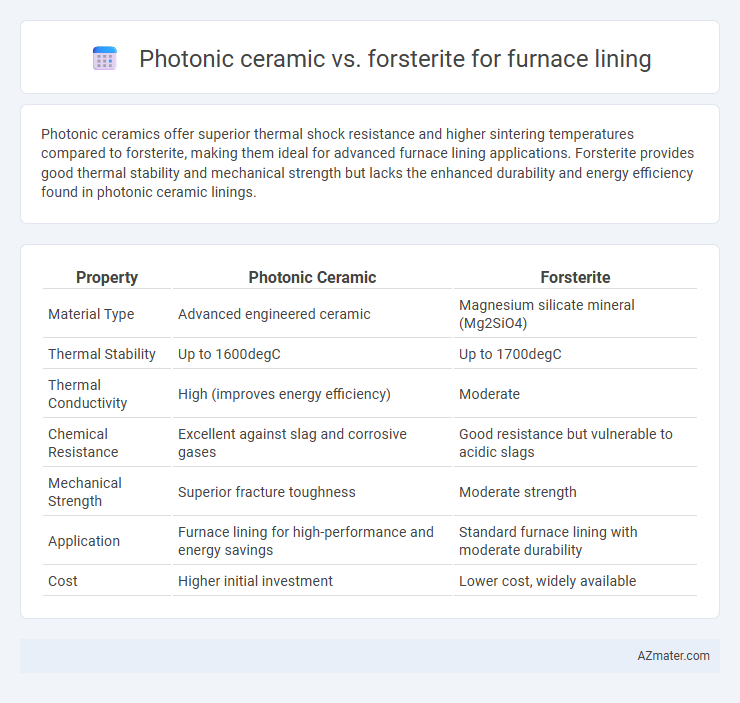Screen dimensions: 740x703
Task: Click 'Standard furnace lining with moderate durability'
Action: point(548,541)
